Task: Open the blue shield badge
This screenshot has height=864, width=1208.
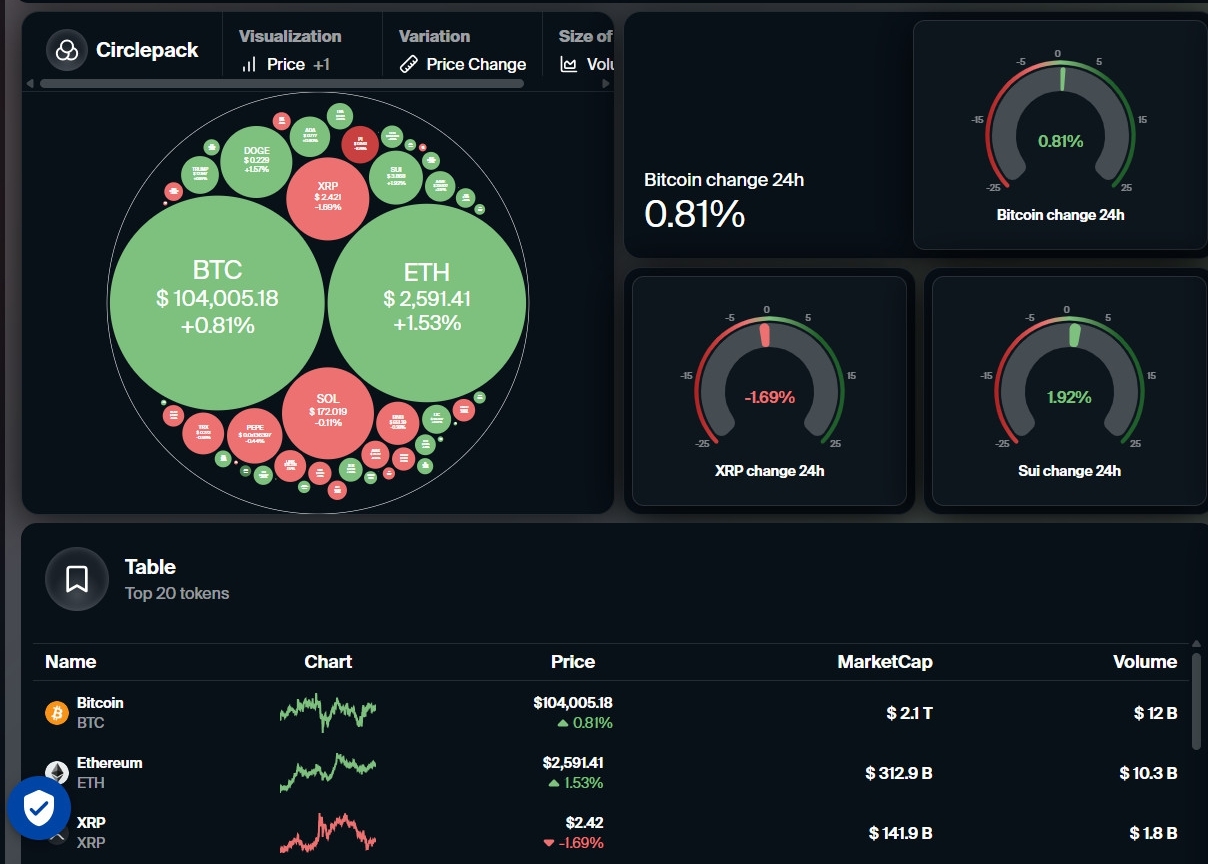Action: pos(38,808)
